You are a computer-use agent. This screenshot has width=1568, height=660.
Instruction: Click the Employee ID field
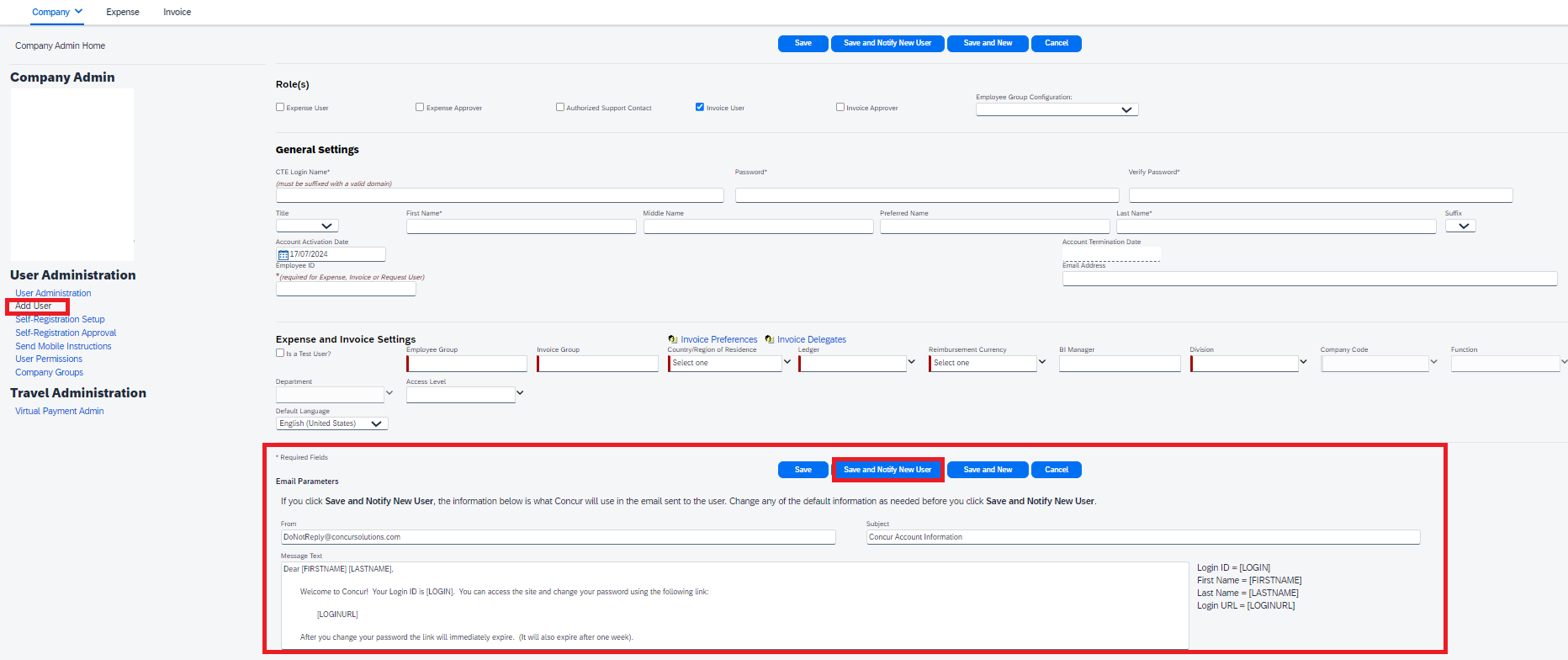346,289
